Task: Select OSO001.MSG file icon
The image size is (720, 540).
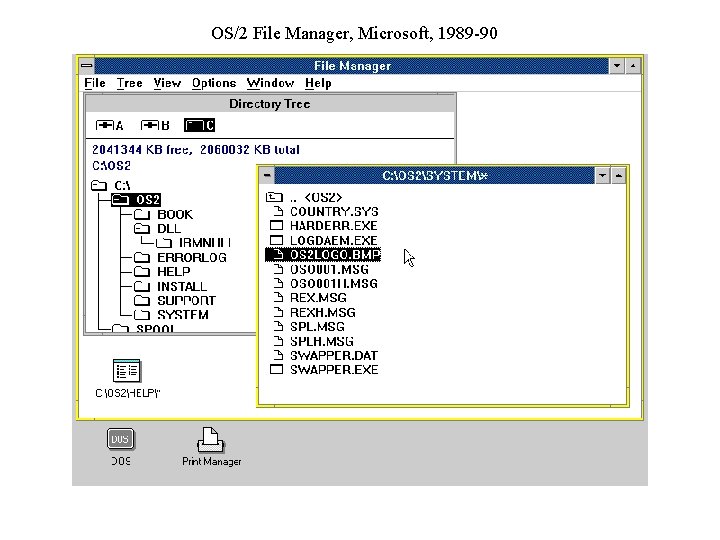Action: coord(278,269)
